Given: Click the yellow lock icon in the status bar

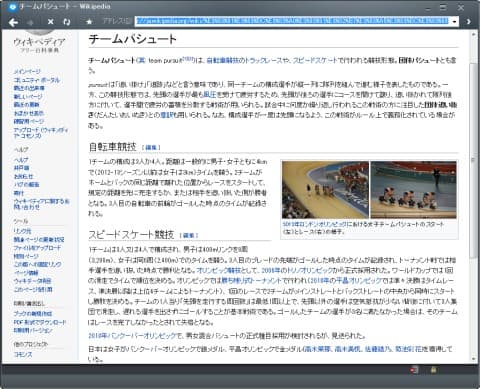Looking at the screenshot, I should click(433, 369).
